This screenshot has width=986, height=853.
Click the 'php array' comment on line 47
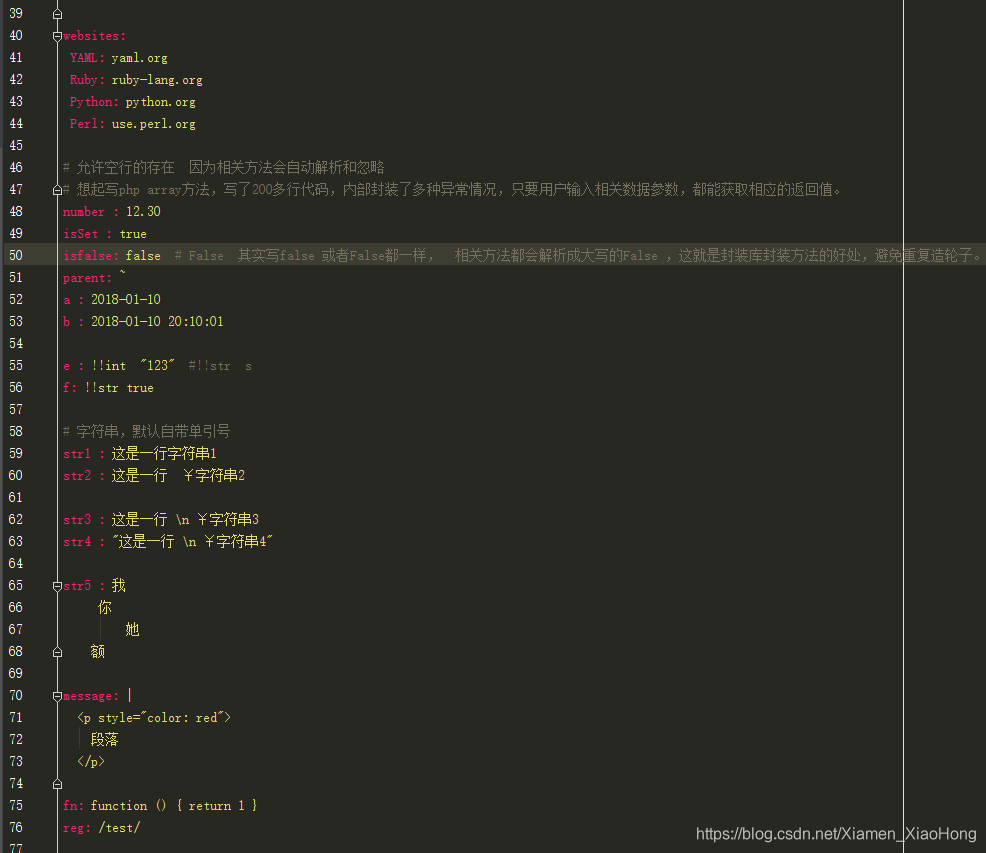click(451, 189)
